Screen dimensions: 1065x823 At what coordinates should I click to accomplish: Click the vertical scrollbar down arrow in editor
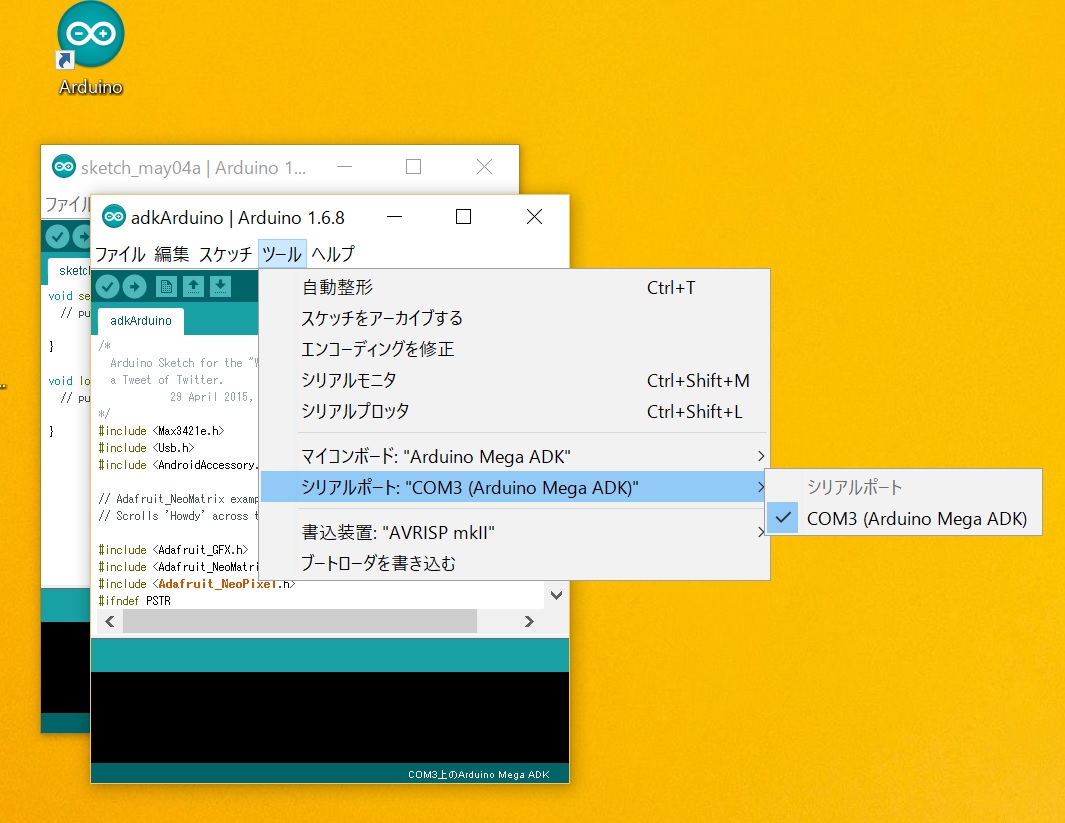[x=557, y=595]
